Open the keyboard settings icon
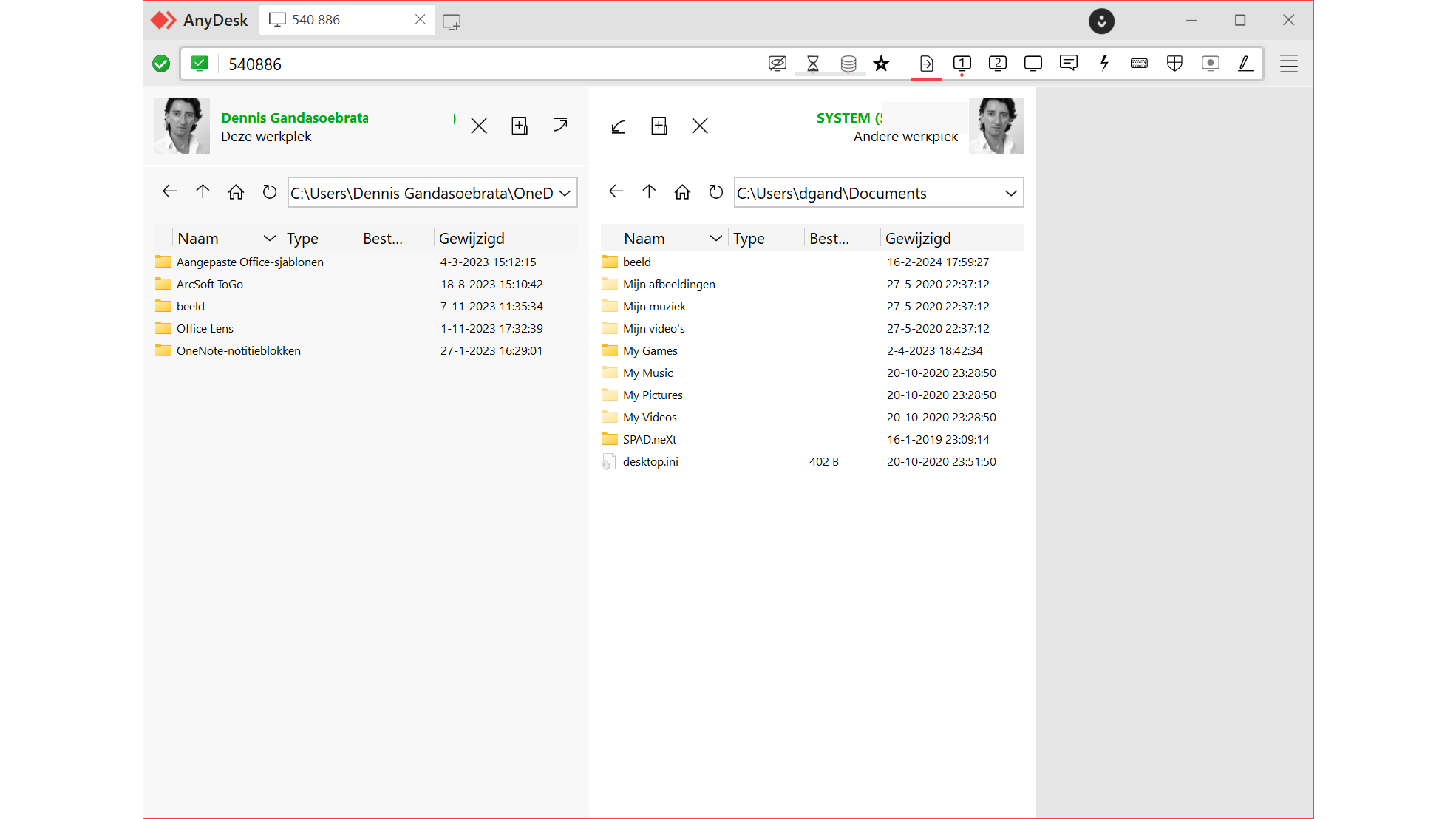 [x=1139, y=64]
